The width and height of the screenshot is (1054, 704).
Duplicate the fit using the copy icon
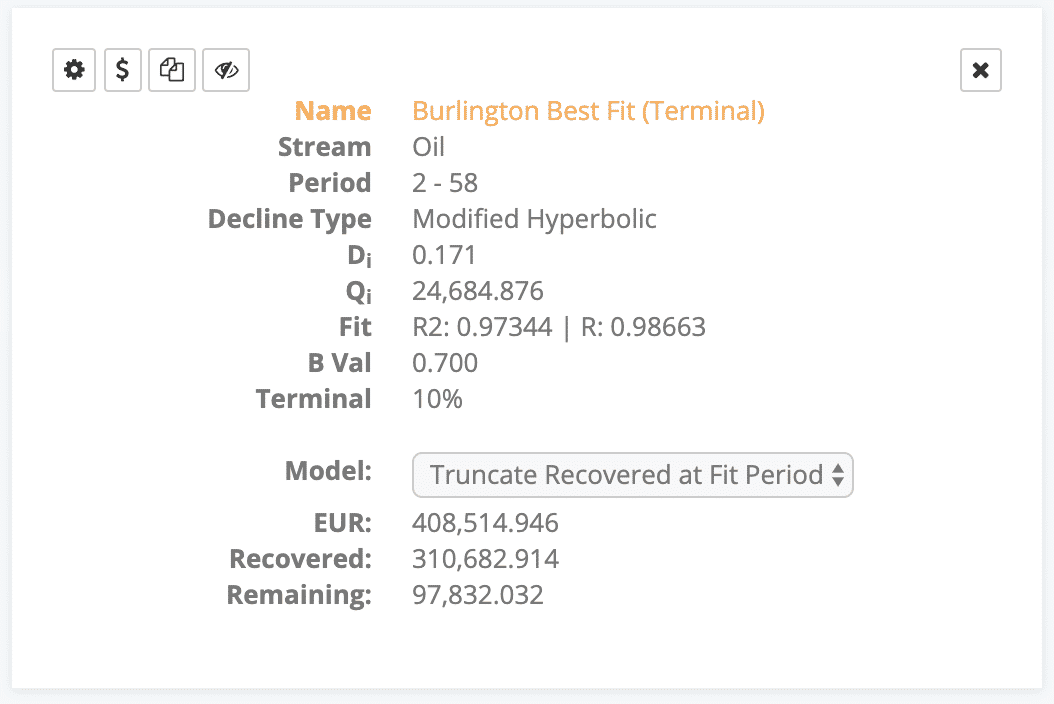point(173,70)
